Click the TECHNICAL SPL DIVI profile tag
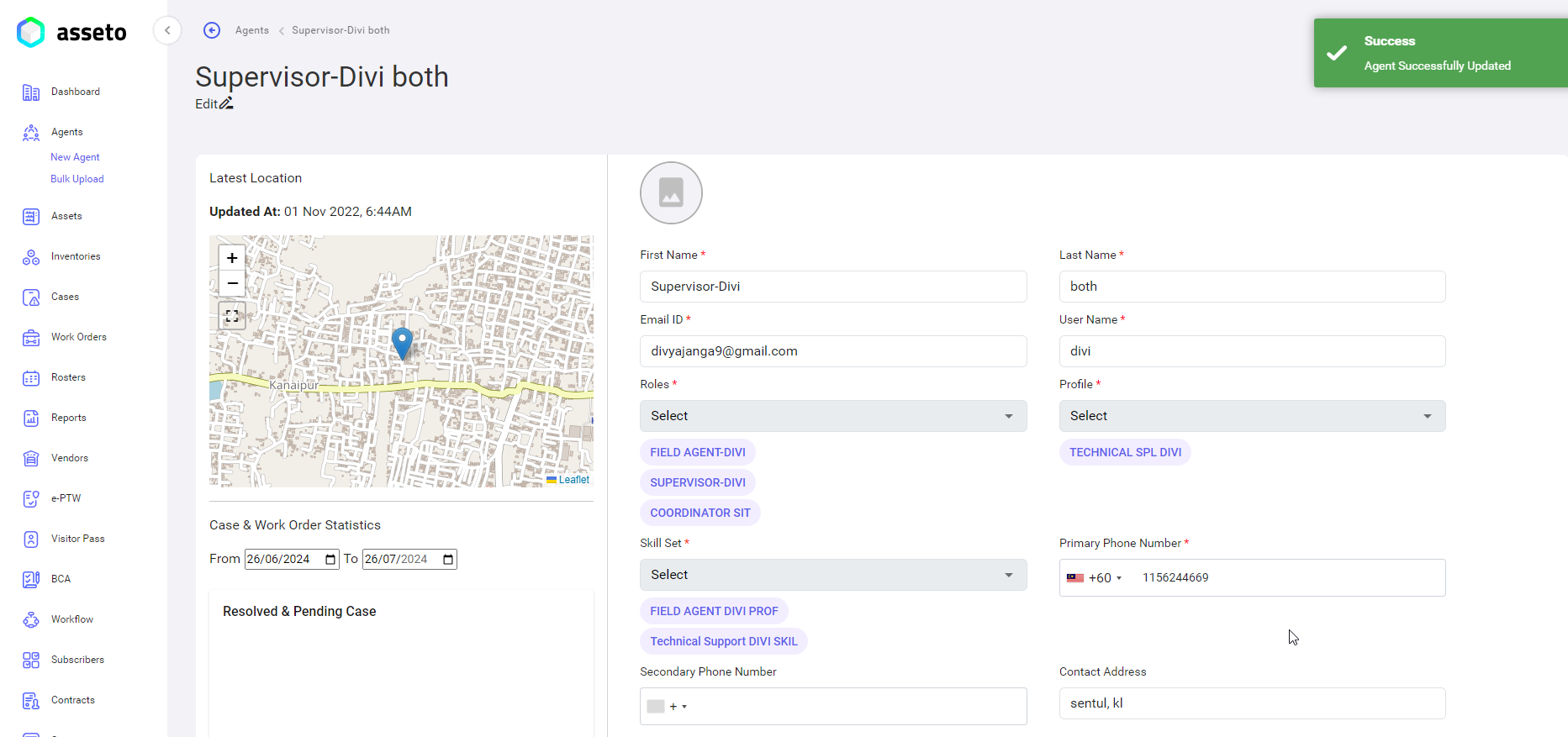 [1125, 452]
